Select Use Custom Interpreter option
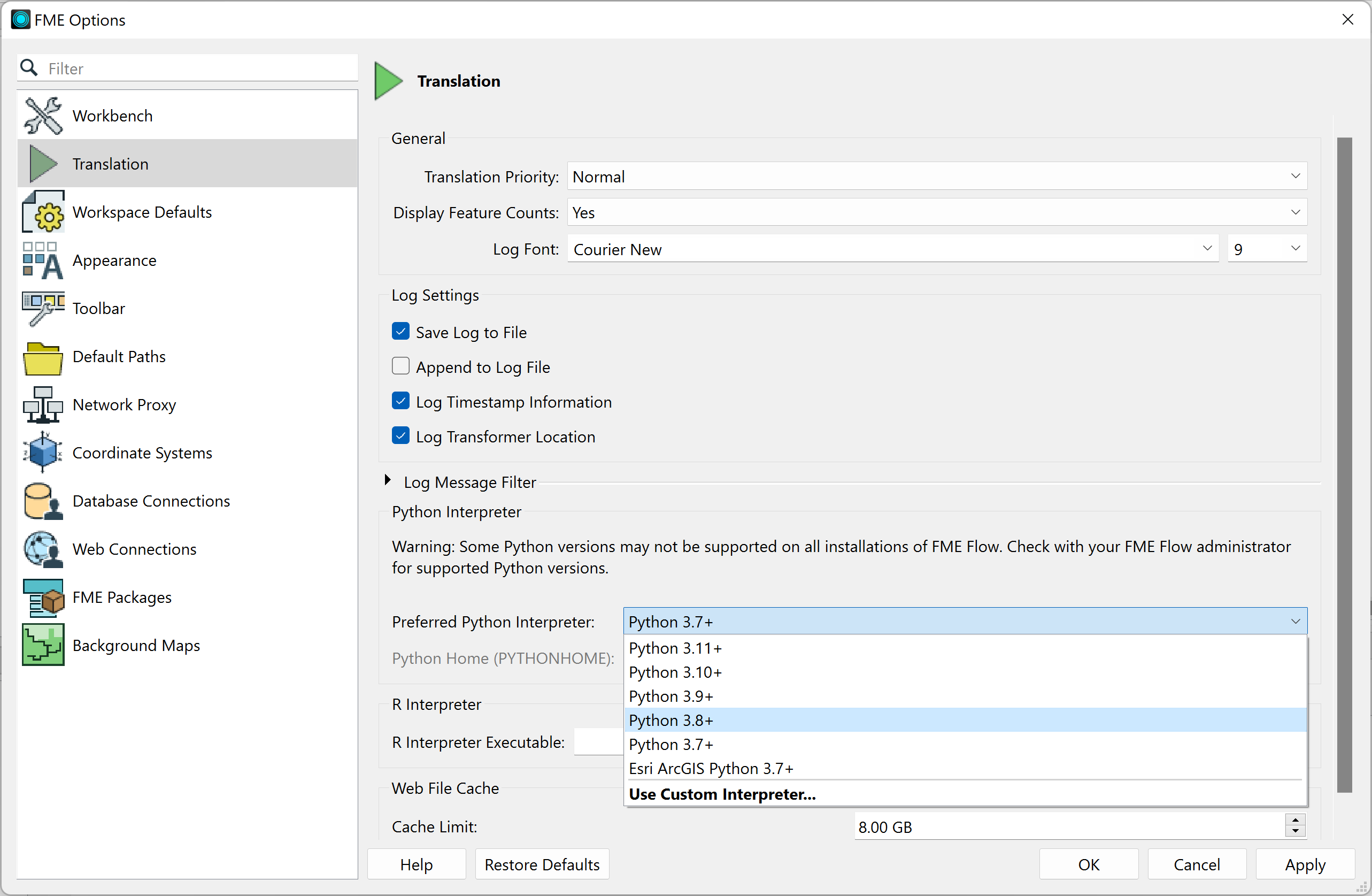Screen dimensions: 1372x896 pyautogui.click(x=722, y=794)
